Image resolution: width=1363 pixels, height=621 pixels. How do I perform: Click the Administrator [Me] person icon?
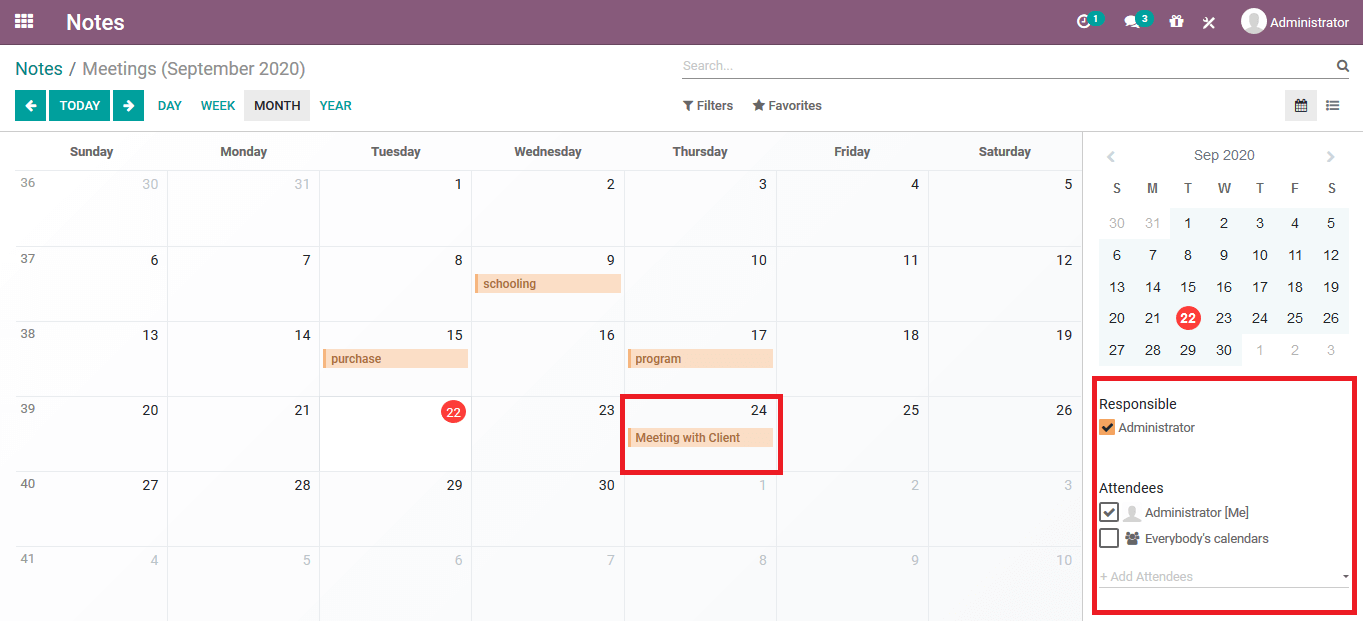[x=1132, y=513]
